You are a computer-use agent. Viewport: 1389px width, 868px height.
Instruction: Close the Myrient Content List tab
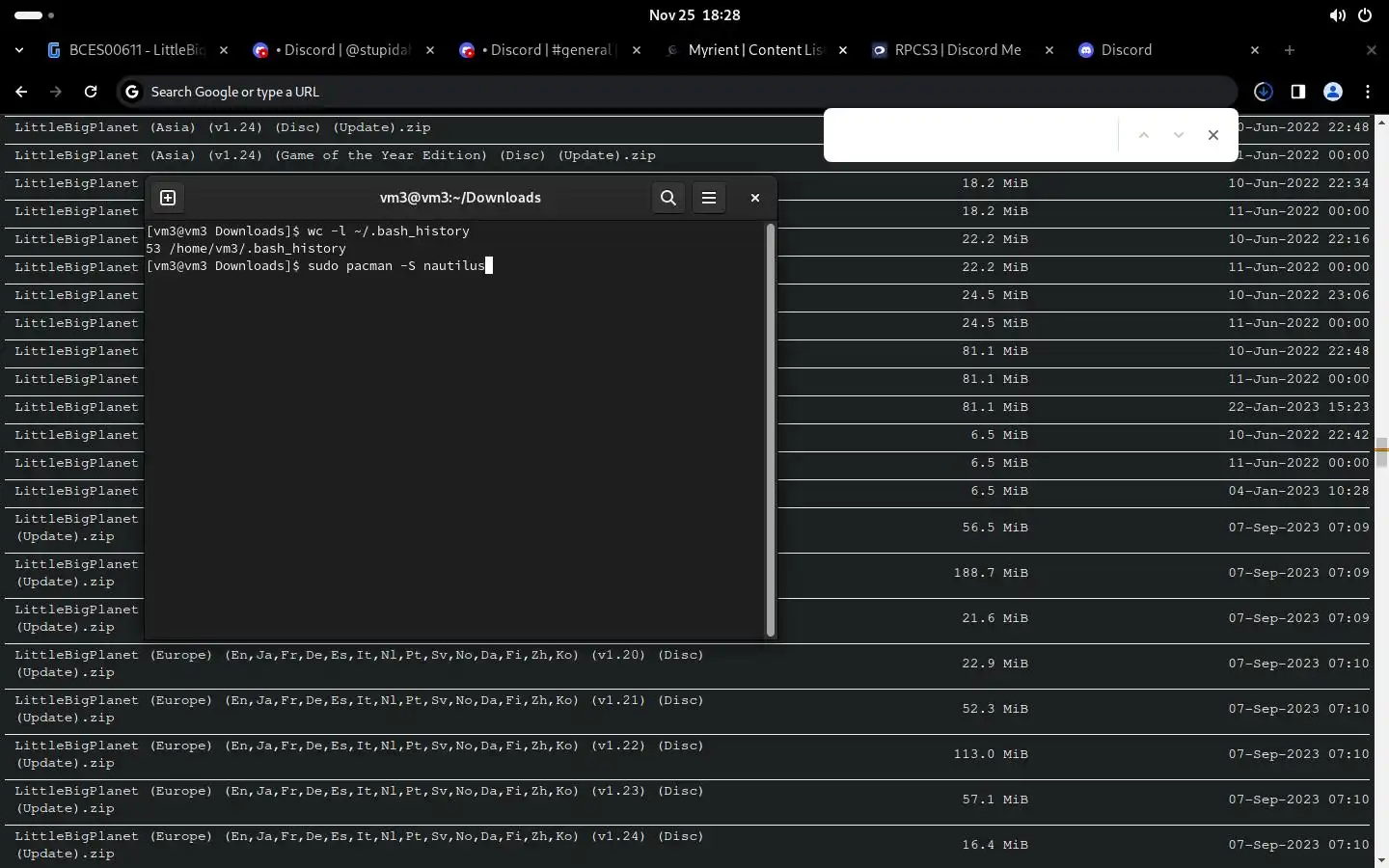[x=843, y=50]
